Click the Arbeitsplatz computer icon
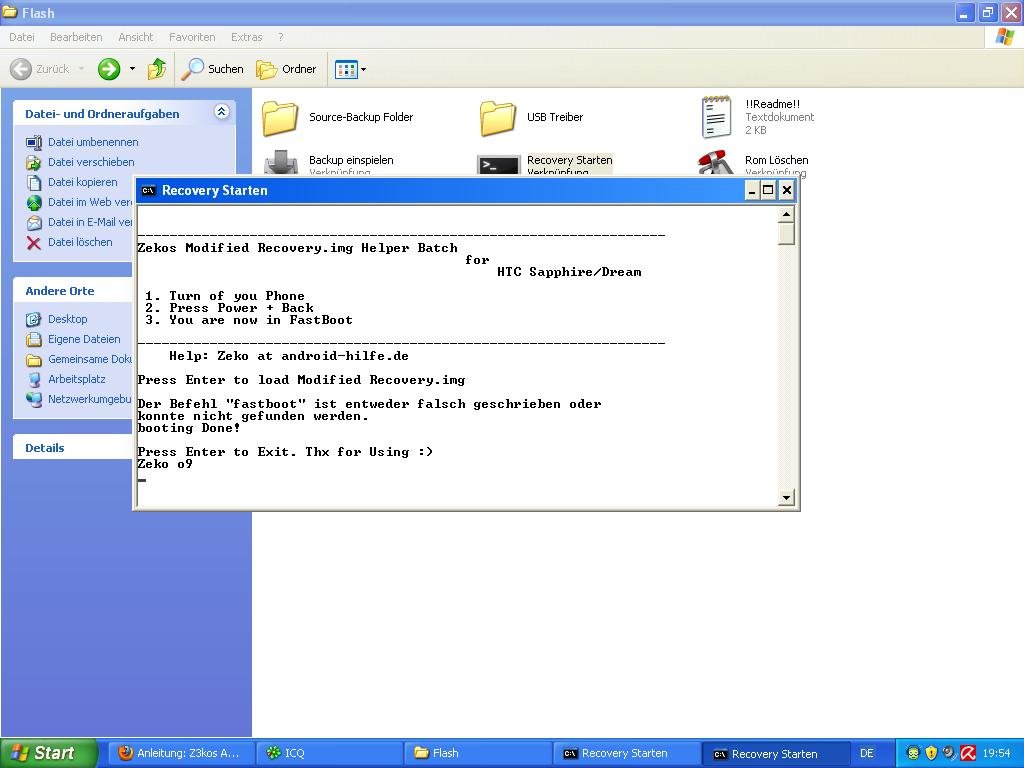Screen dimensions: 1024x768 point(34,380)
